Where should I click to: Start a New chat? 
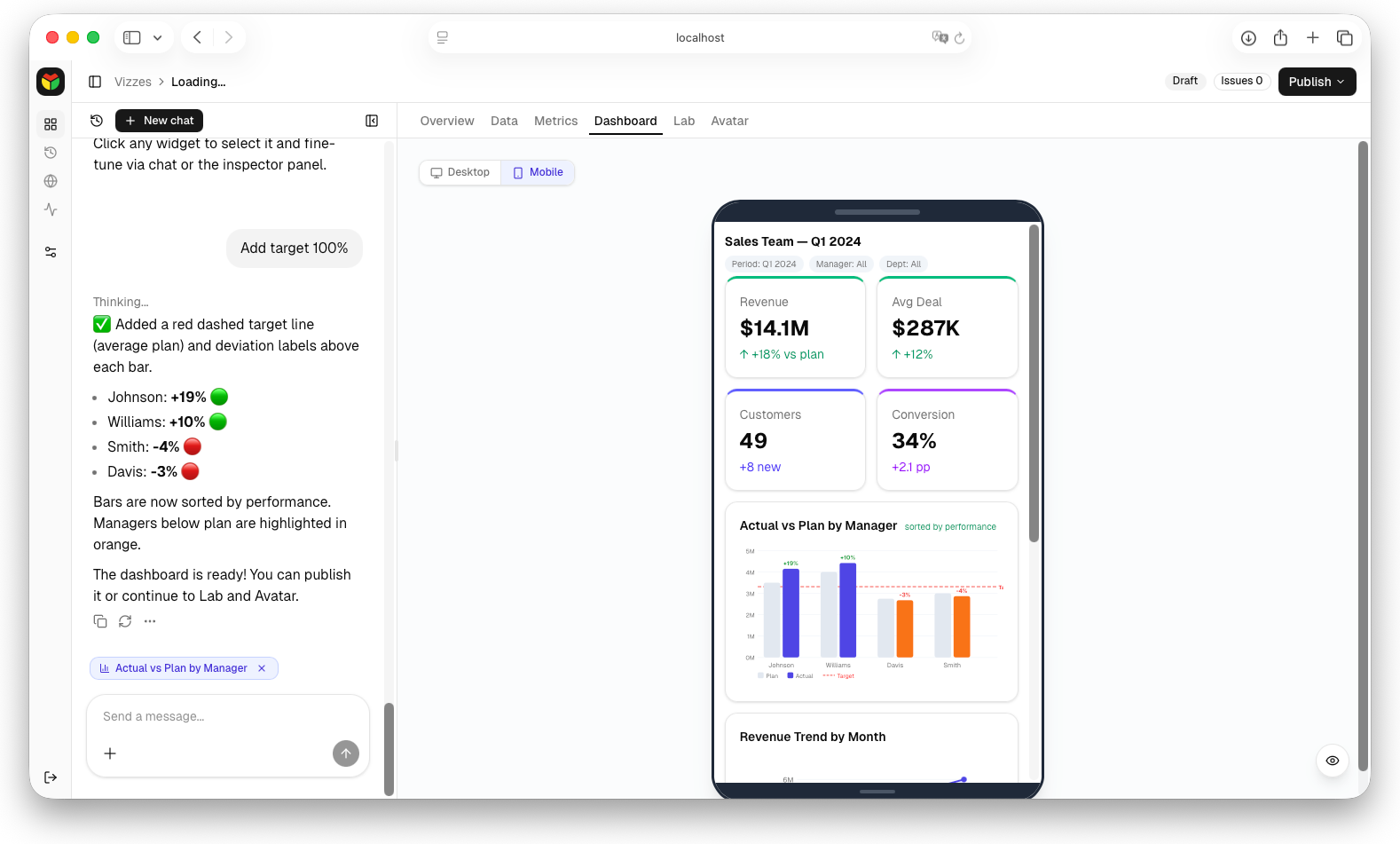tap(159, 121)
